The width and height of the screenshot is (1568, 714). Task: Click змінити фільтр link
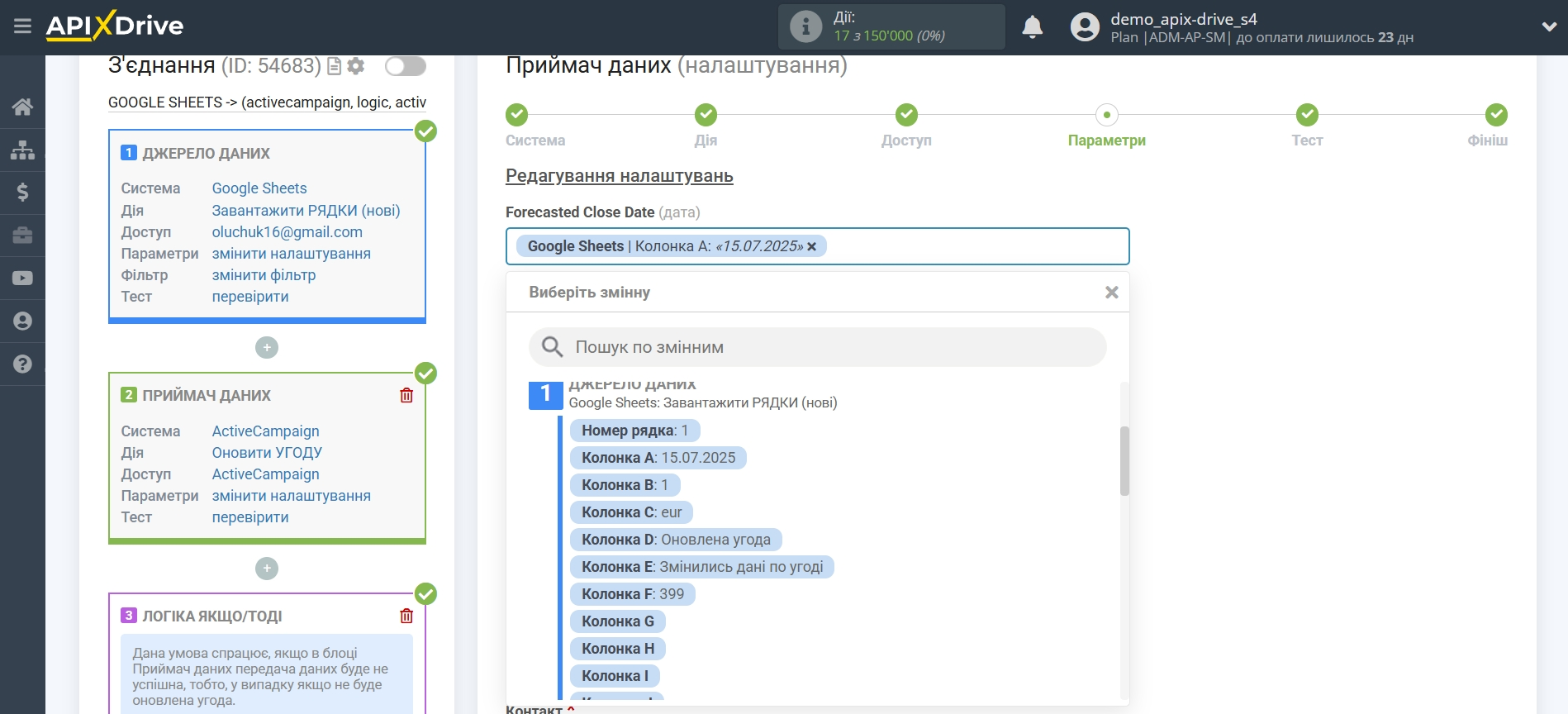coord(264,275)
